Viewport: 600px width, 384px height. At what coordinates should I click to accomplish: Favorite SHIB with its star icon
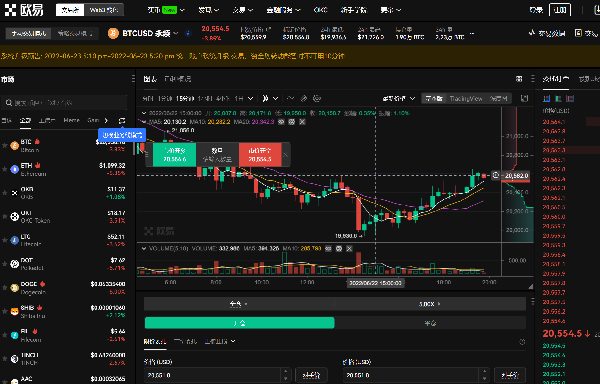click(x=5, y=311)
